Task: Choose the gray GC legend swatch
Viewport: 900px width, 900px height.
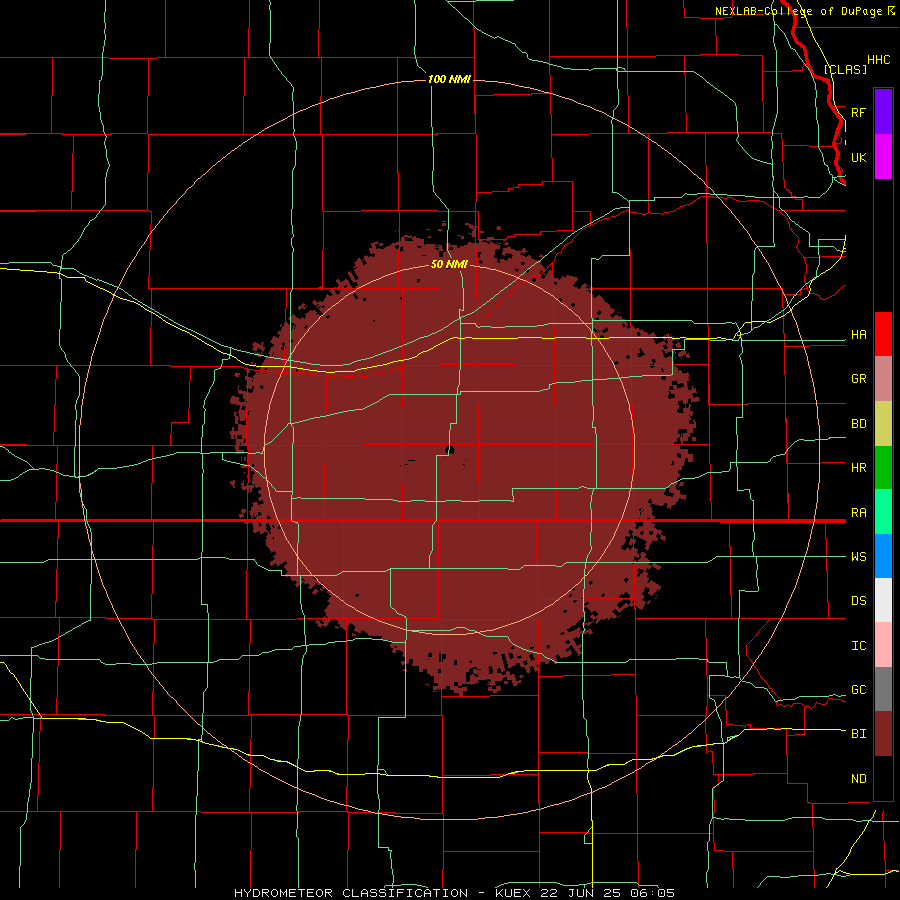Action: coord(883,689)
